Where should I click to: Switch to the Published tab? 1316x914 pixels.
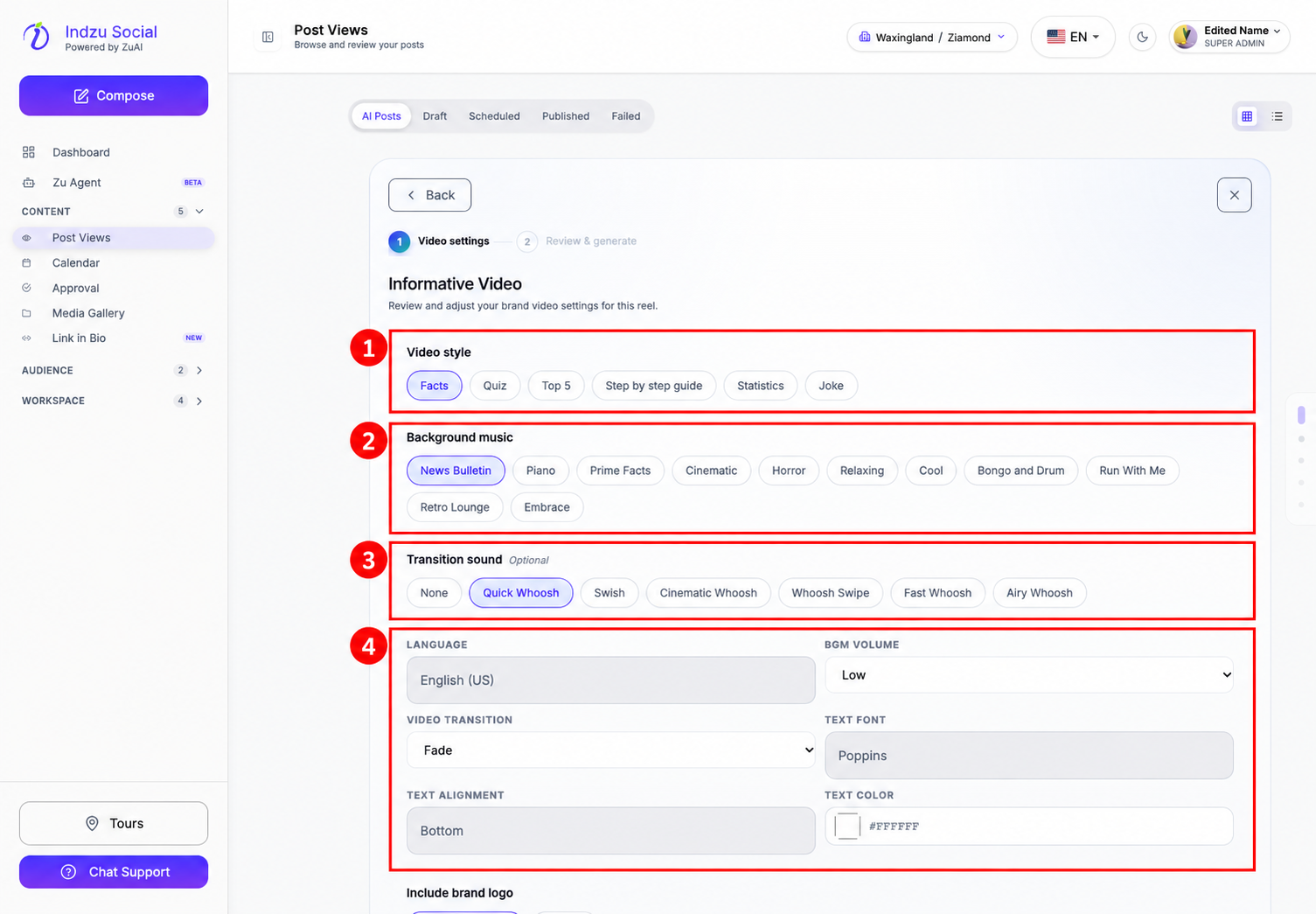tap(566, 116)
